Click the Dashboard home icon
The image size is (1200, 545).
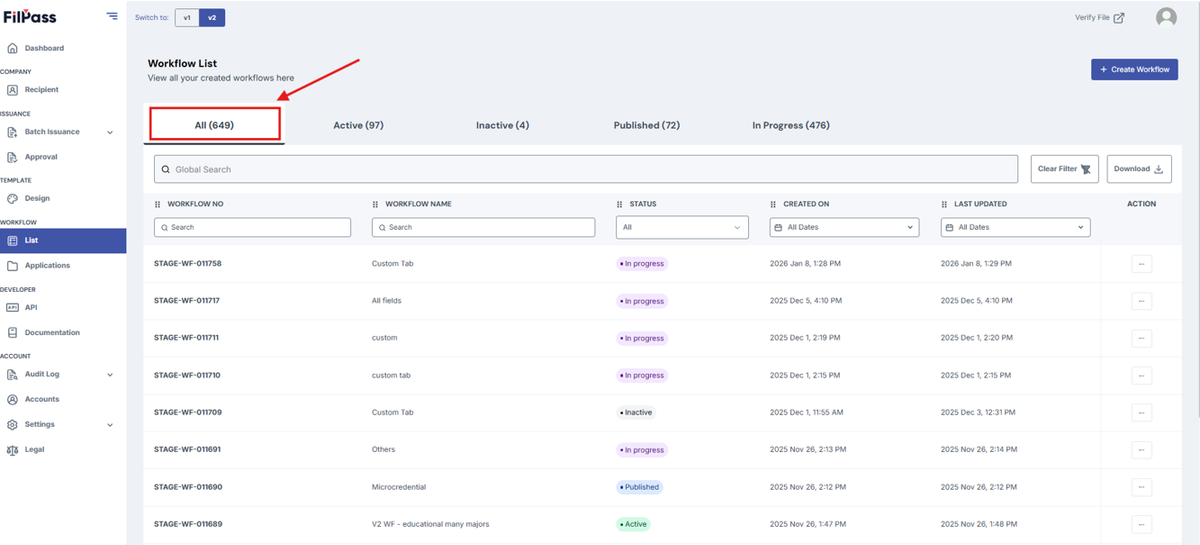(12, 48)
